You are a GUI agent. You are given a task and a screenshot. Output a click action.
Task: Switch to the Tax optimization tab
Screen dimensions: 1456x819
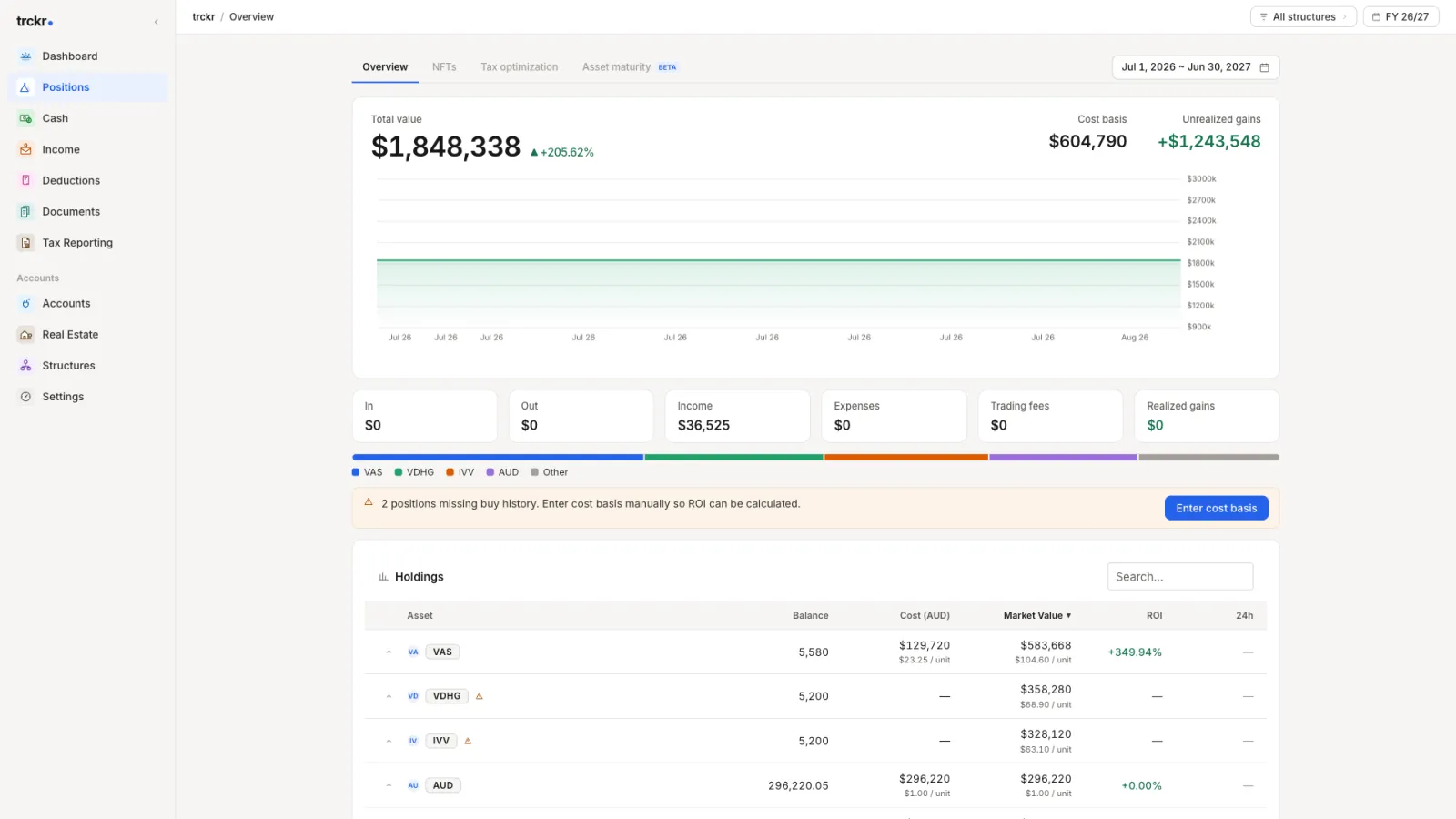(520, 67)
